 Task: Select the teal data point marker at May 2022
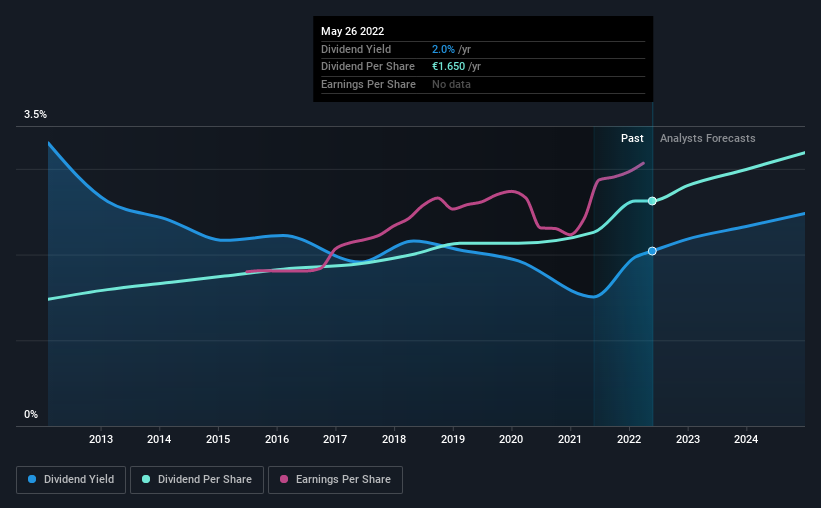coord(652,201)
